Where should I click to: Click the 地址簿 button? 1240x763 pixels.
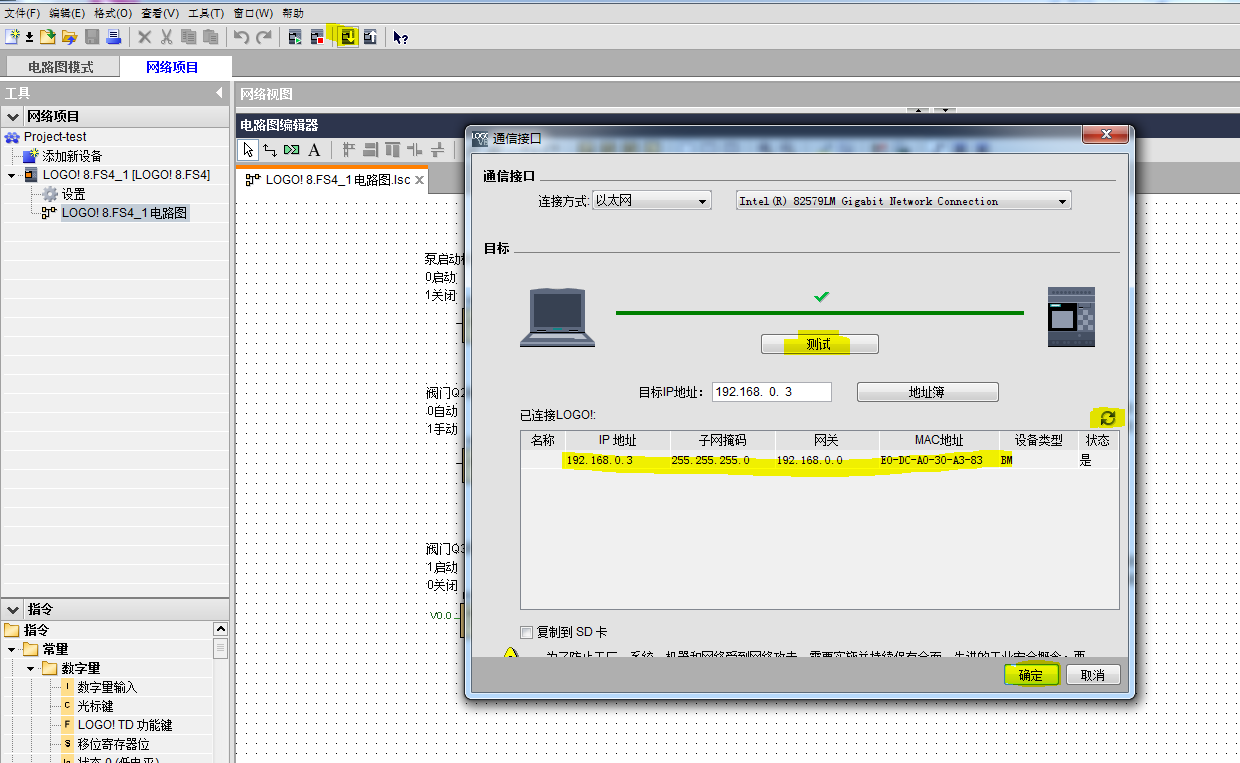[x=927, y=392]
